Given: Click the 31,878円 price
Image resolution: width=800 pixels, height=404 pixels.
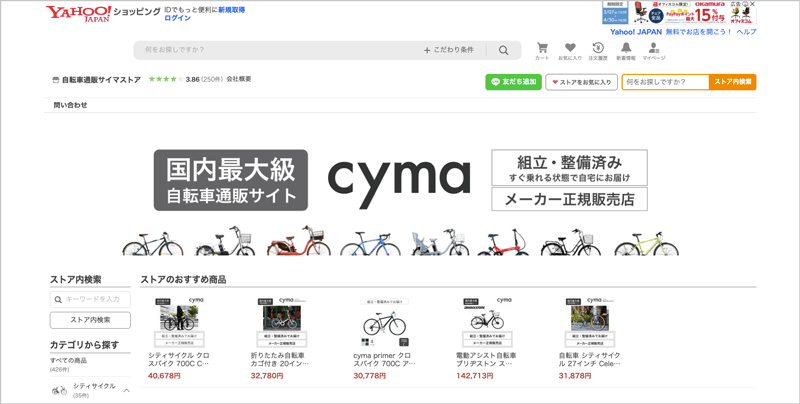Looking at the screenshot, I should [575, 376].
